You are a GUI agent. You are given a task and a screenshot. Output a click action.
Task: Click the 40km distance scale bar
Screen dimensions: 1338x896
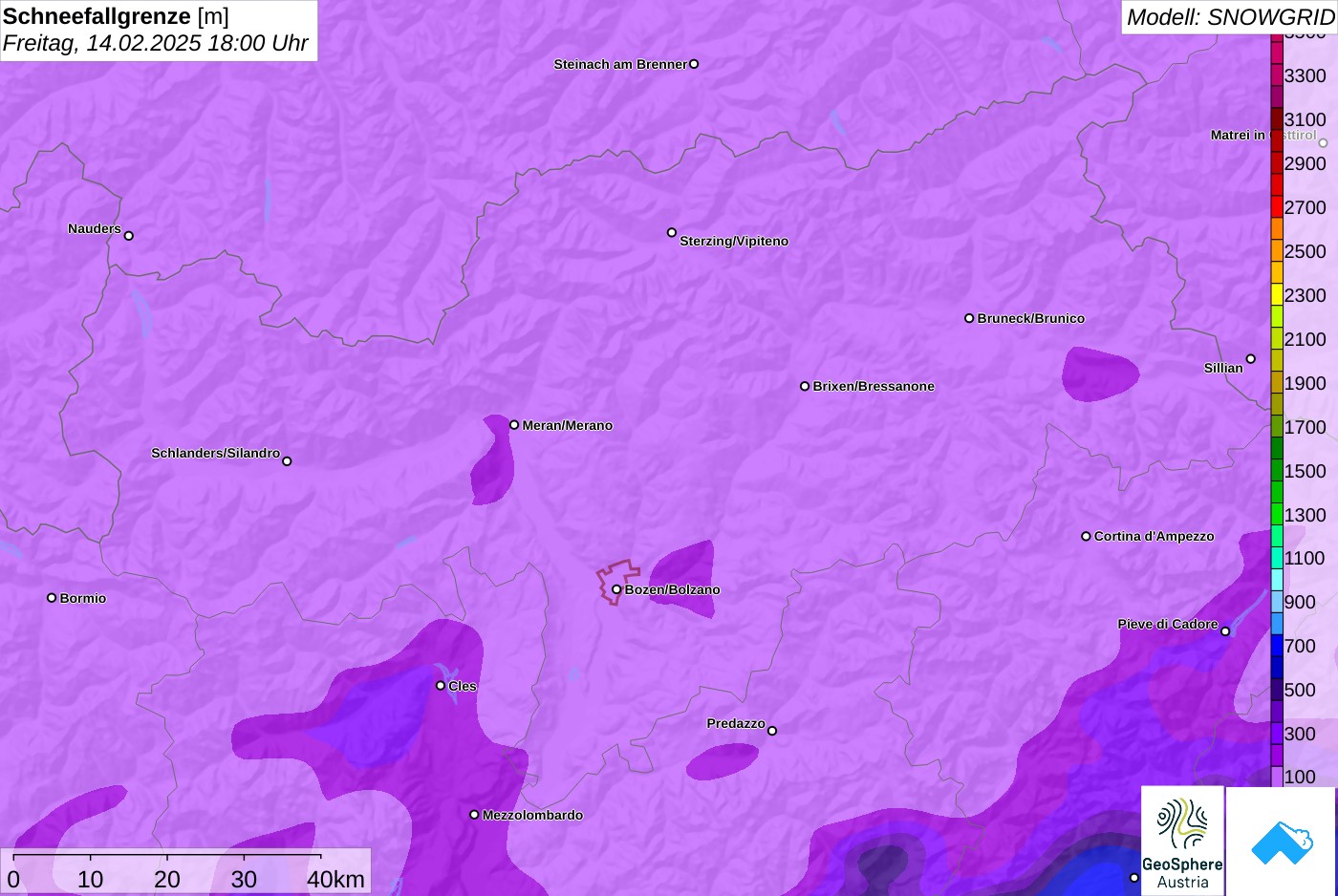pyautogui.click(x=167, y=855)
